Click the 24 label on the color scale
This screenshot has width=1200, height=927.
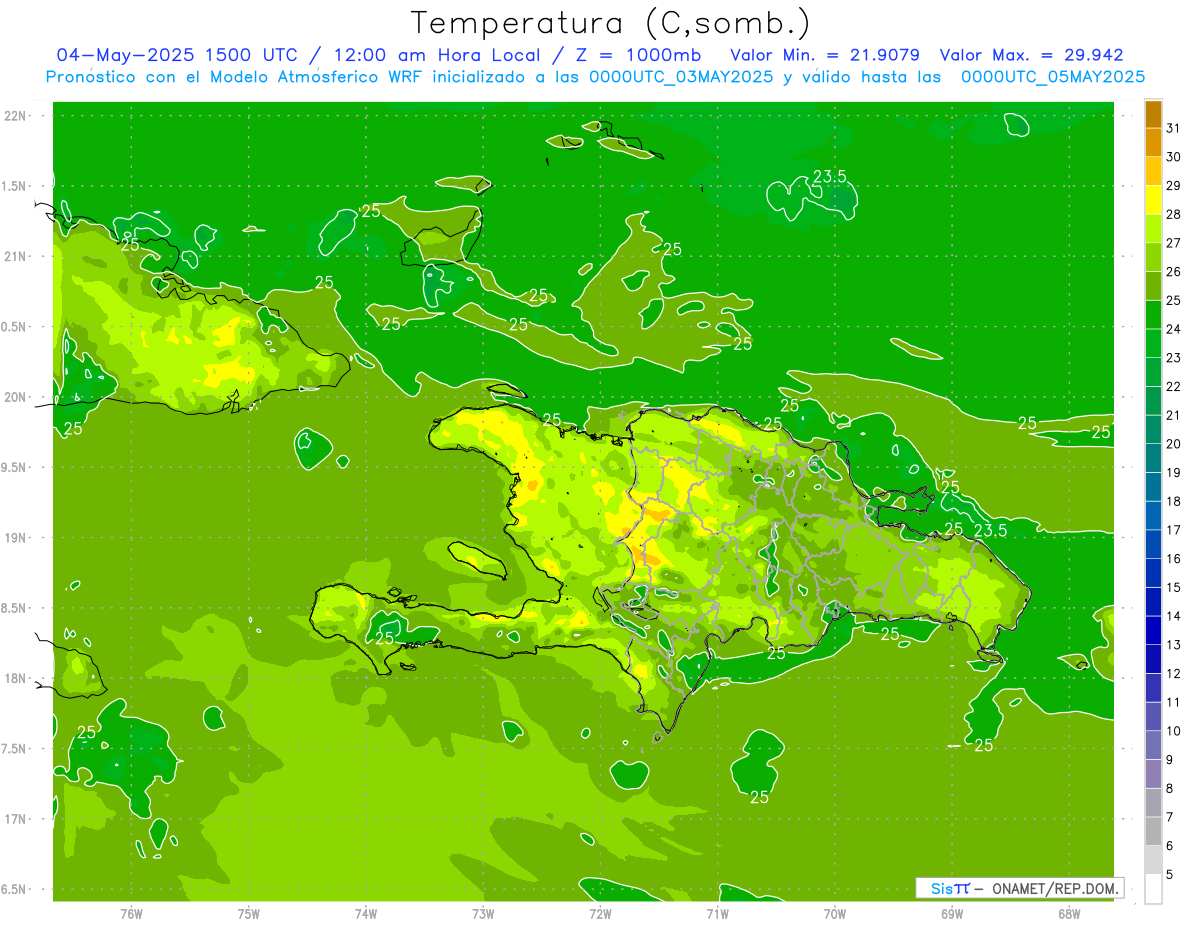point(1174,329)
